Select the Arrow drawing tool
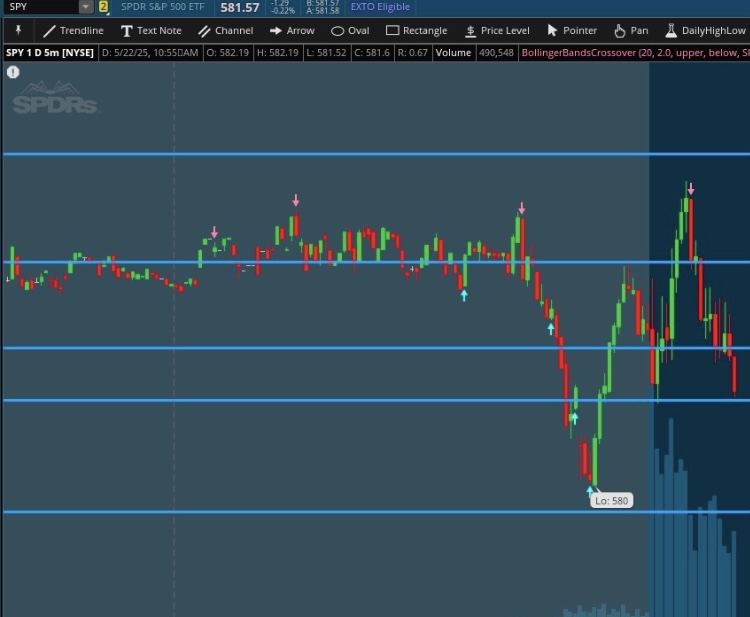This screenshot has height=617, width=750. point(292,31)
